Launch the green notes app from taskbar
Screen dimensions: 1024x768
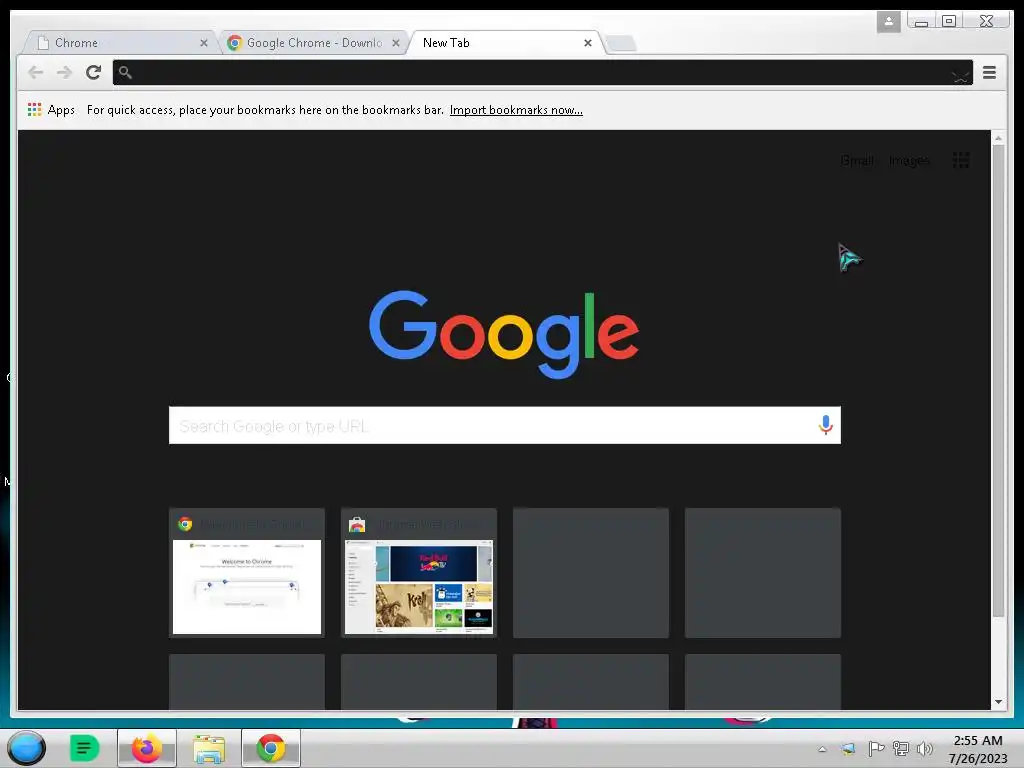(x=84, y=748)
